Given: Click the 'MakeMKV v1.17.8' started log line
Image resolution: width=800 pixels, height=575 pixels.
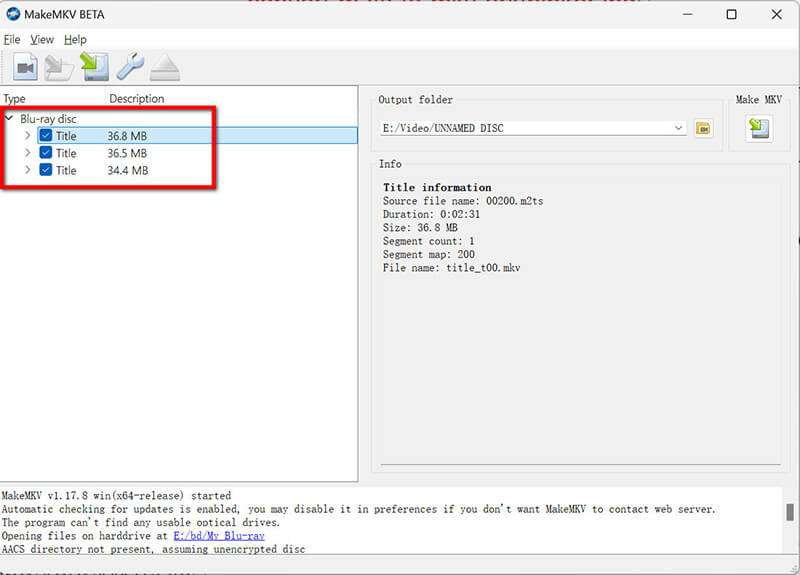Looking at the screenshot, I should 116,495.
